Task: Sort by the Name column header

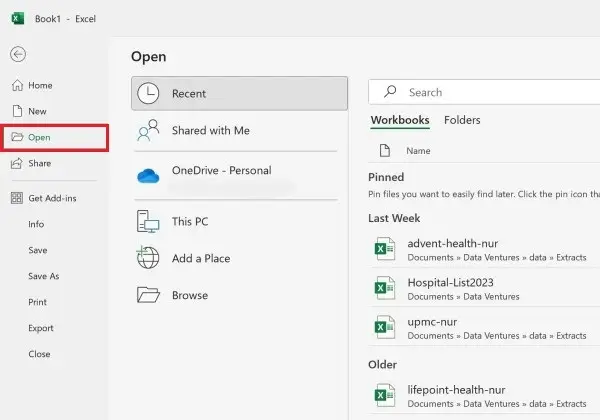Action: click(x=418, y=151)
